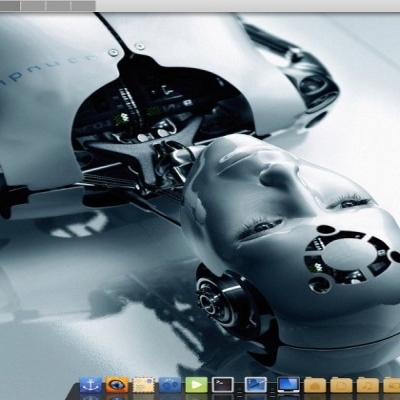Launch the orange eye image viewer
This screenshot has height=400, width=400.
pos(117,385)
